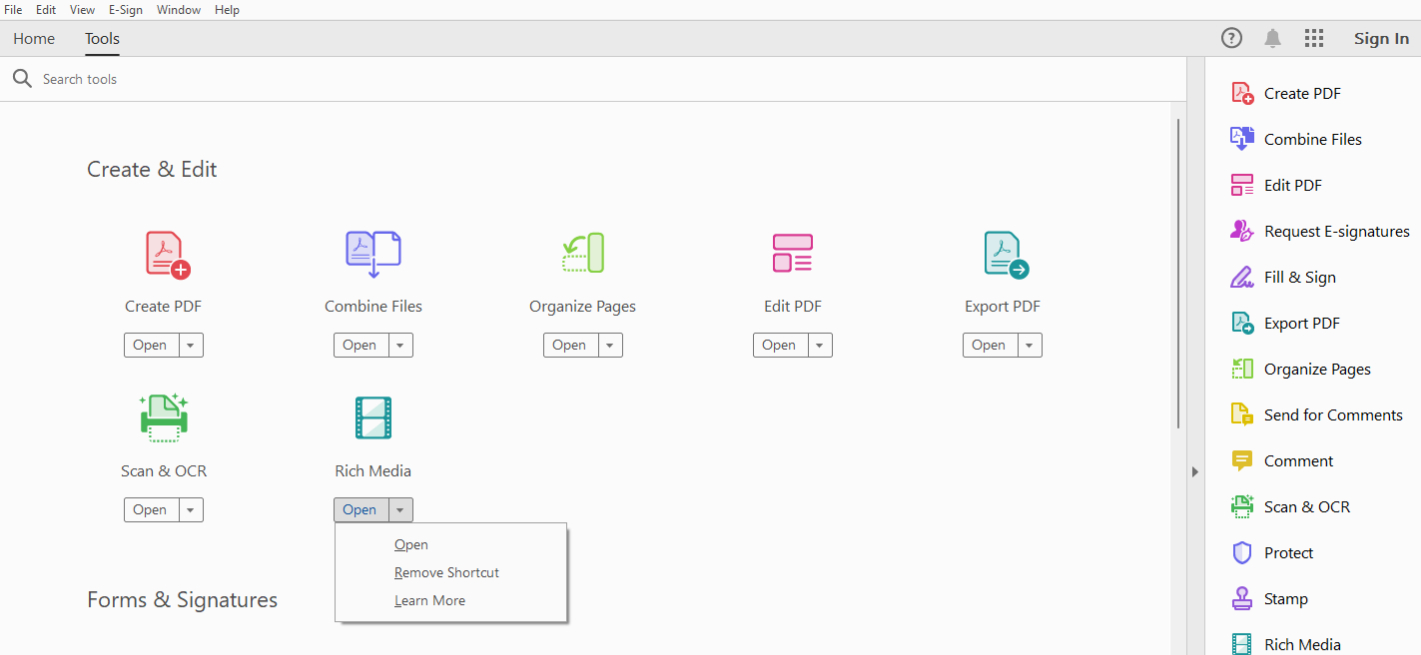Switch to the Home tab
The width and height of the screenshot is (1421, 655).
click(34, 39)
